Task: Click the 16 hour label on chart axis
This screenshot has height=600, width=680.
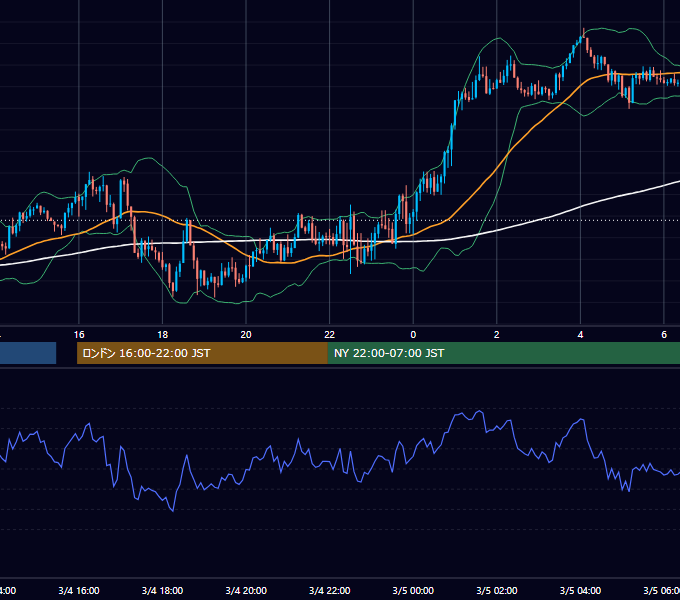Action: (79, 335)
